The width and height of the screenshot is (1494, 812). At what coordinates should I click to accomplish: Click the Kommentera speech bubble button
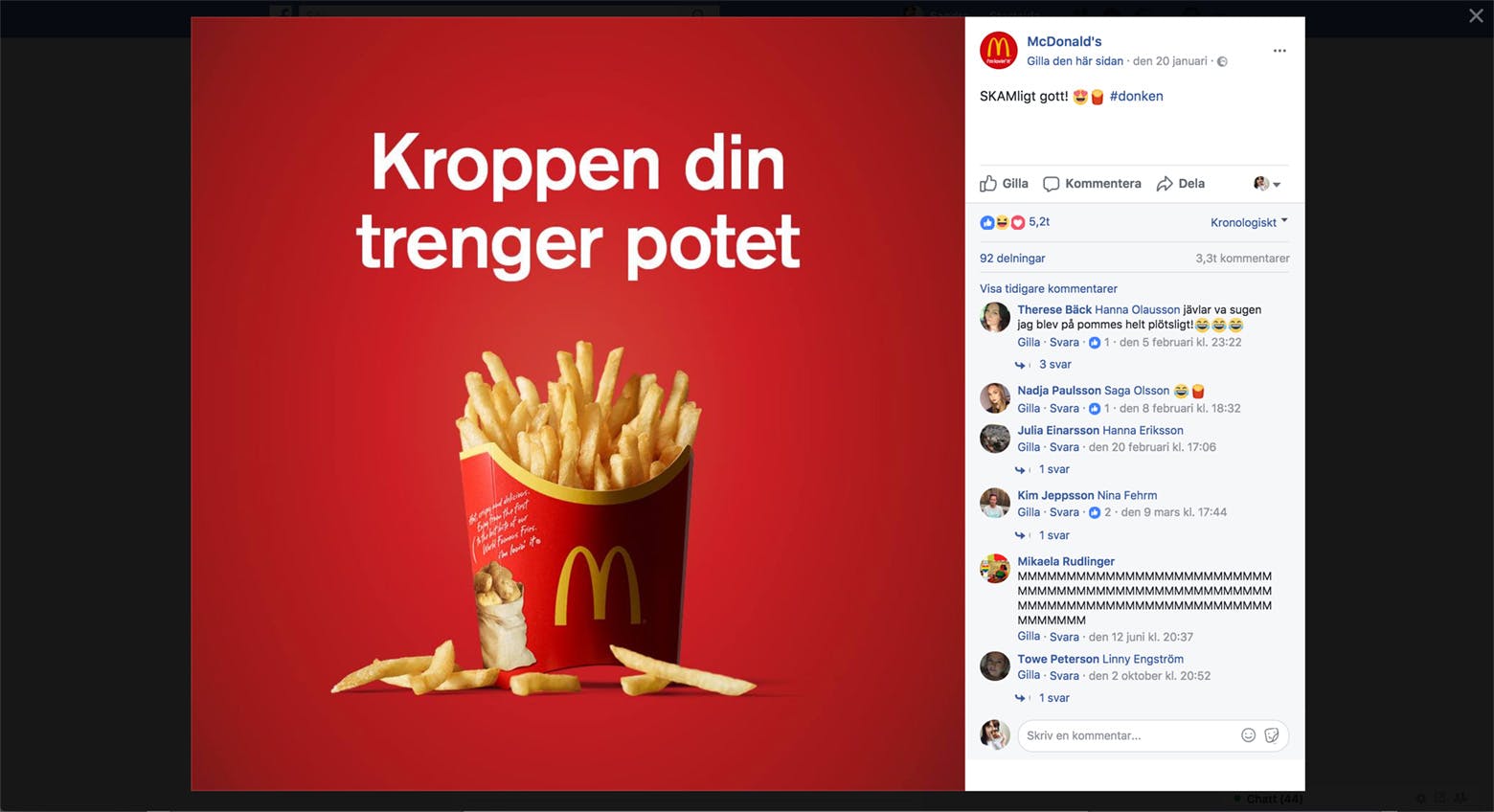[x=1092, y=184]
